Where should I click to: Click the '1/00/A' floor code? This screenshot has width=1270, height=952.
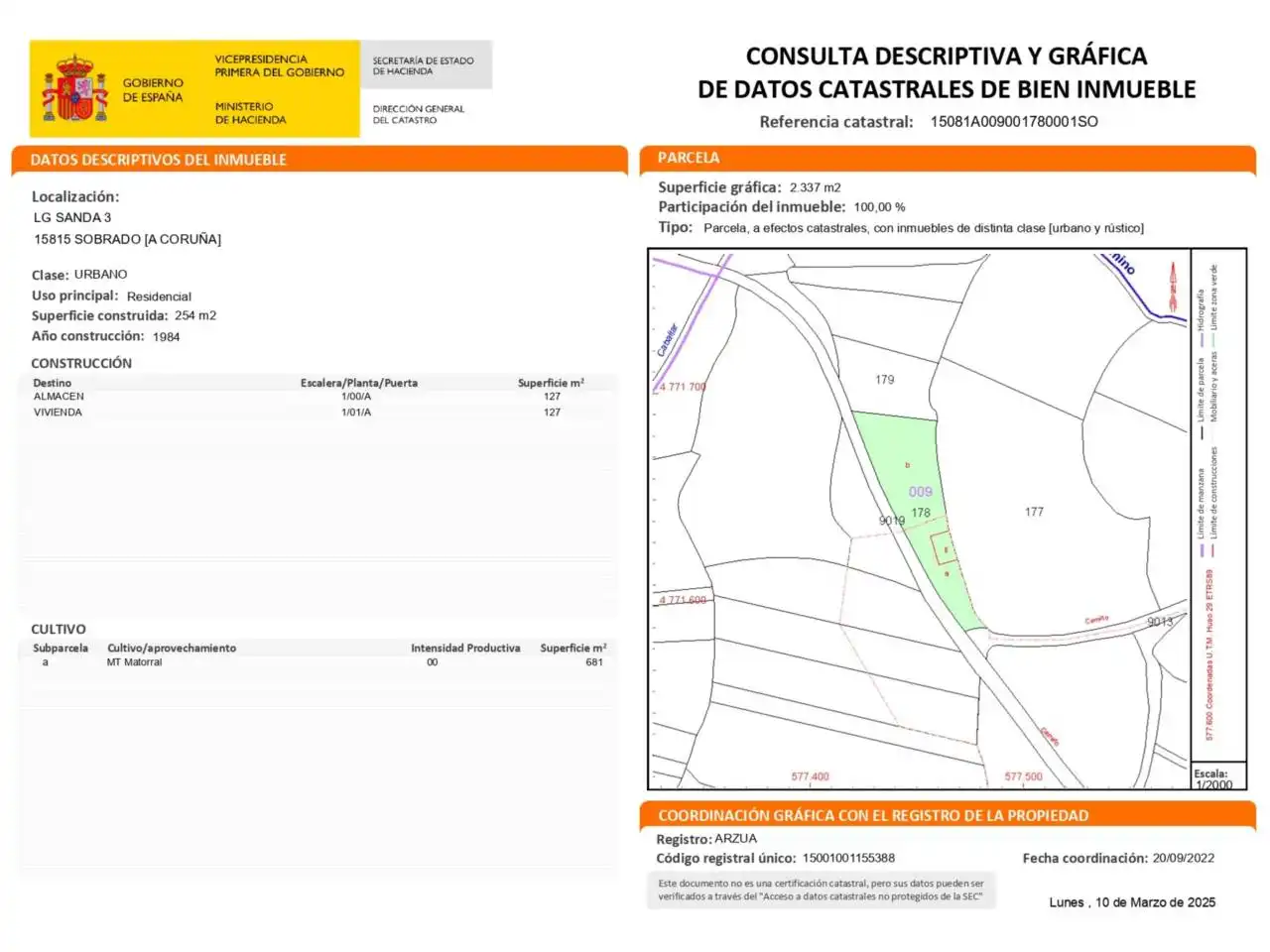[x=356, y=397]
